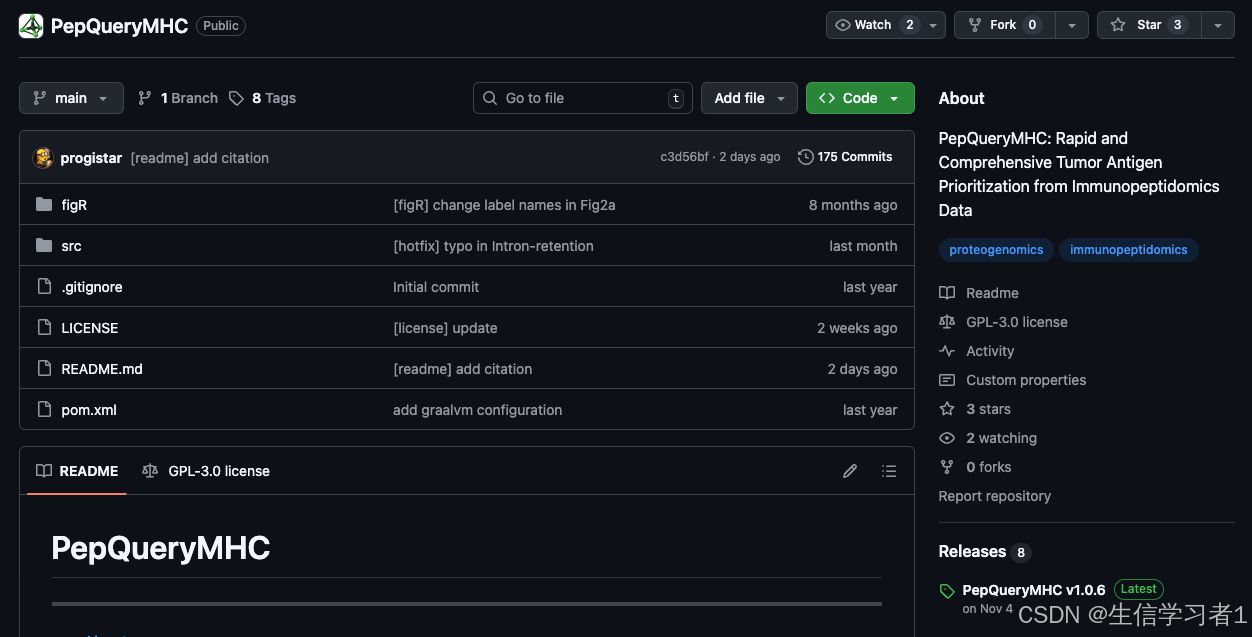This screenshot has width=1252, height=637.
Task: Open the Add file dropdown
Action: click(749, 98)
